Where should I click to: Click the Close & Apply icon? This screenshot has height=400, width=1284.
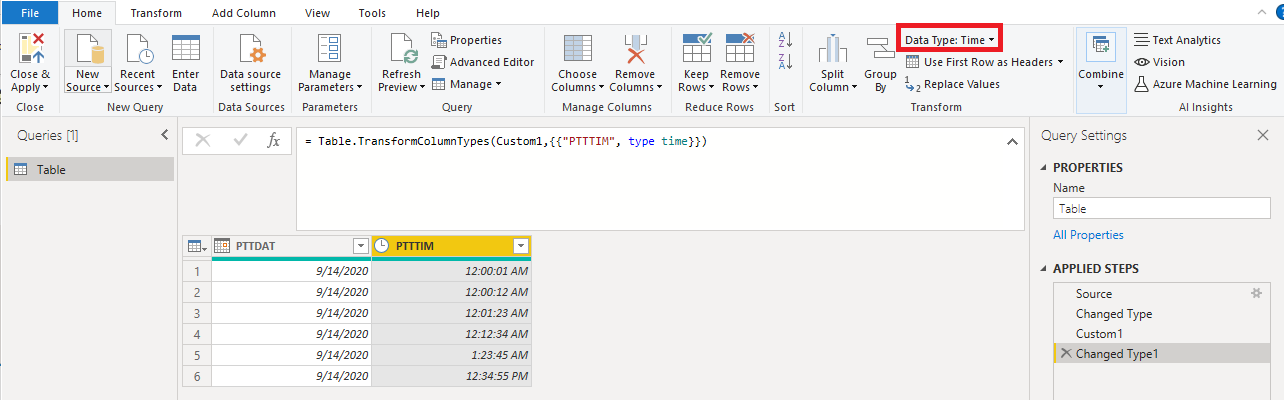[30, 48]
